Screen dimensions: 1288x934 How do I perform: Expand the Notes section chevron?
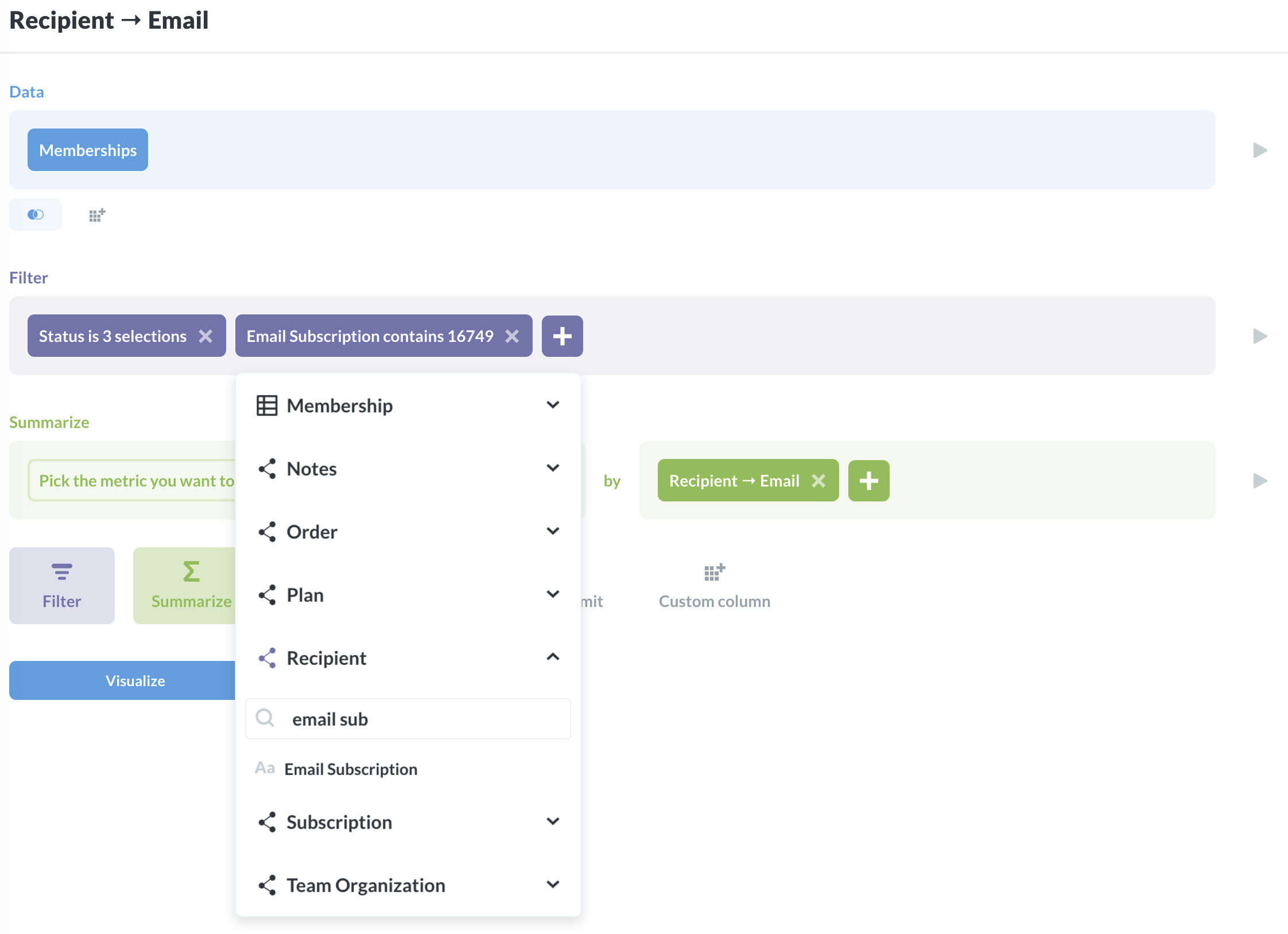tap(552, 468)
